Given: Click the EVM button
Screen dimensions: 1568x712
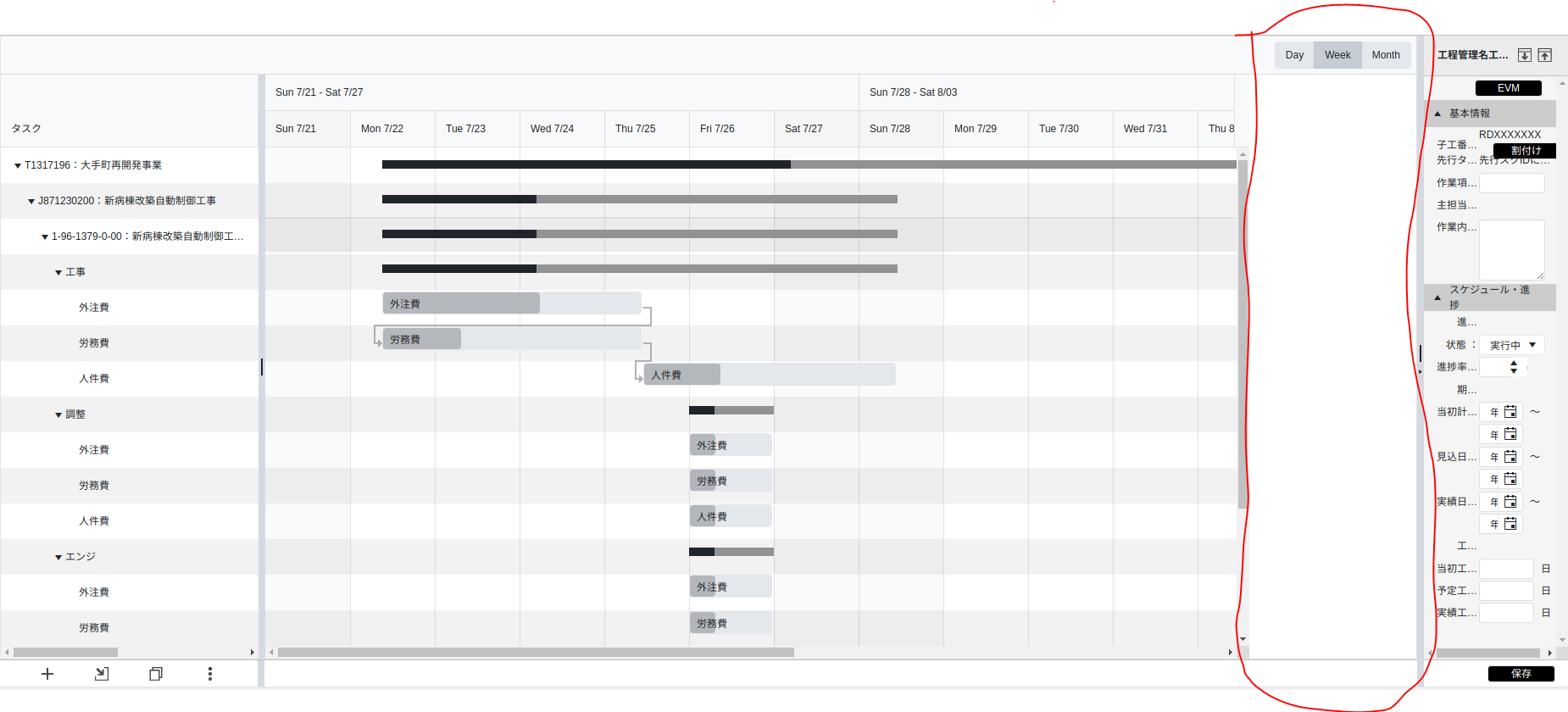Looking at the screenshot, I should [1509, 88].
